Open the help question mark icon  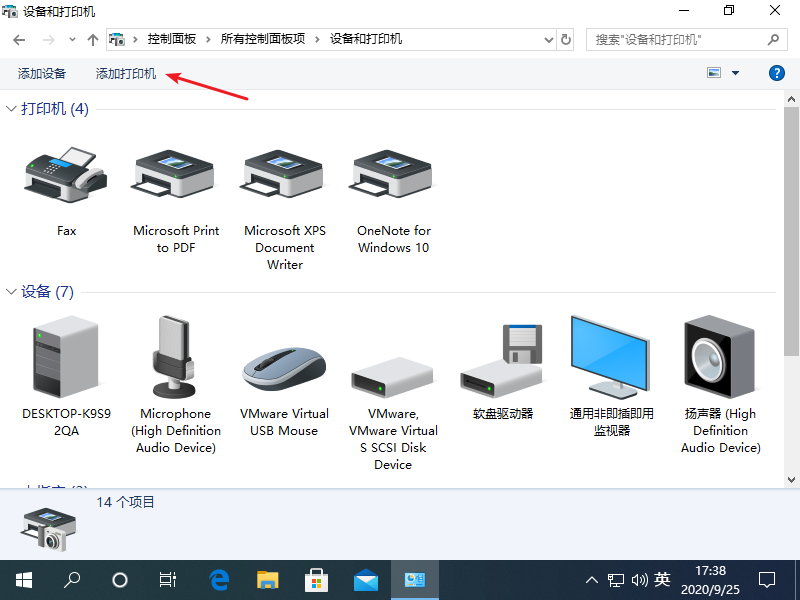(776, 73)
